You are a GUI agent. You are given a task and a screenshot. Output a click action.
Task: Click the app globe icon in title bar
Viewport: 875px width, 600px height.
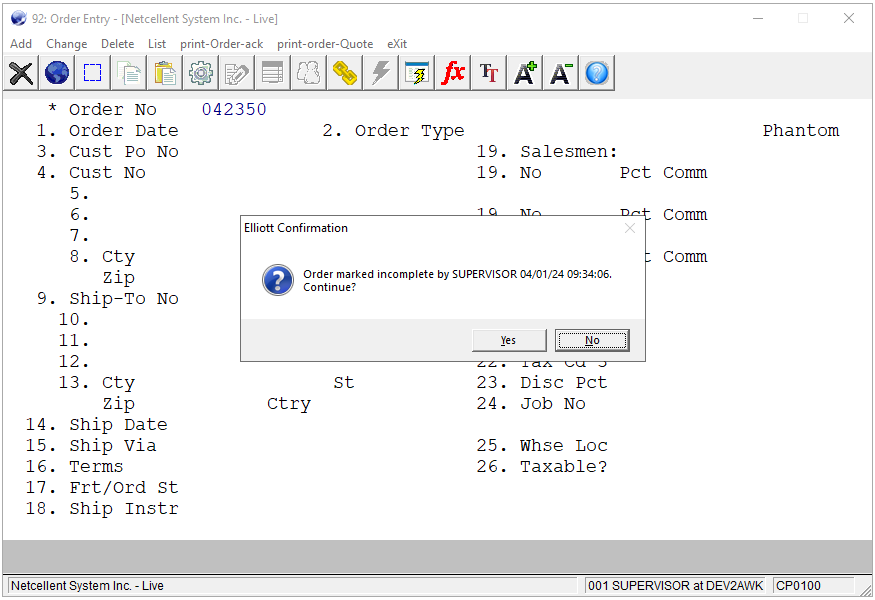18,18
